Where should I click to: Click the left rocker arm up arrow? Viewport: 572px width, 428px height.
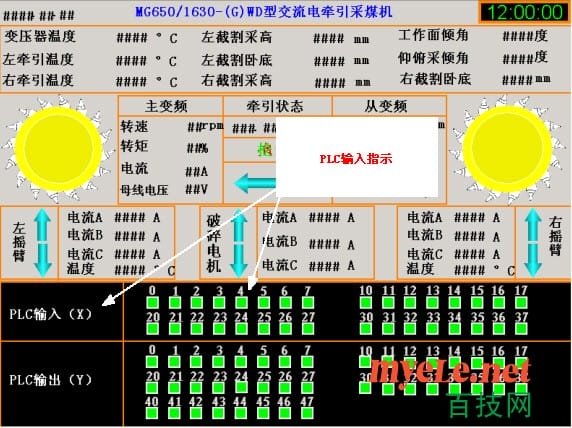pyautogui.click(x=43, y=225)
